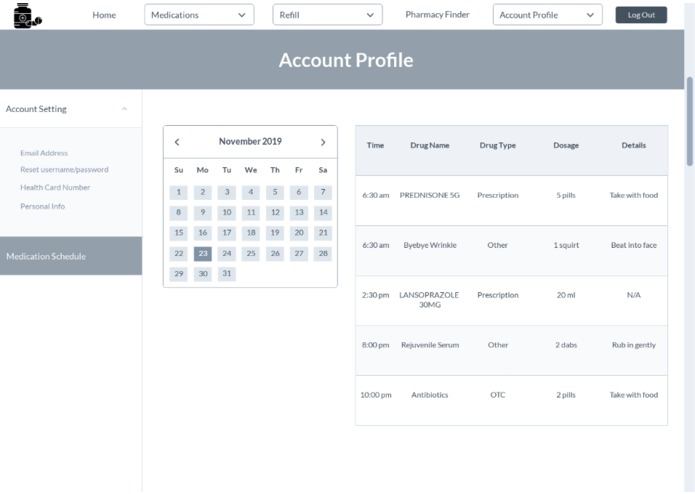Image resolution: width=695 pixels, height=494 pixels.
Task: Click the Drug Name column header
Action: (429, 145)
